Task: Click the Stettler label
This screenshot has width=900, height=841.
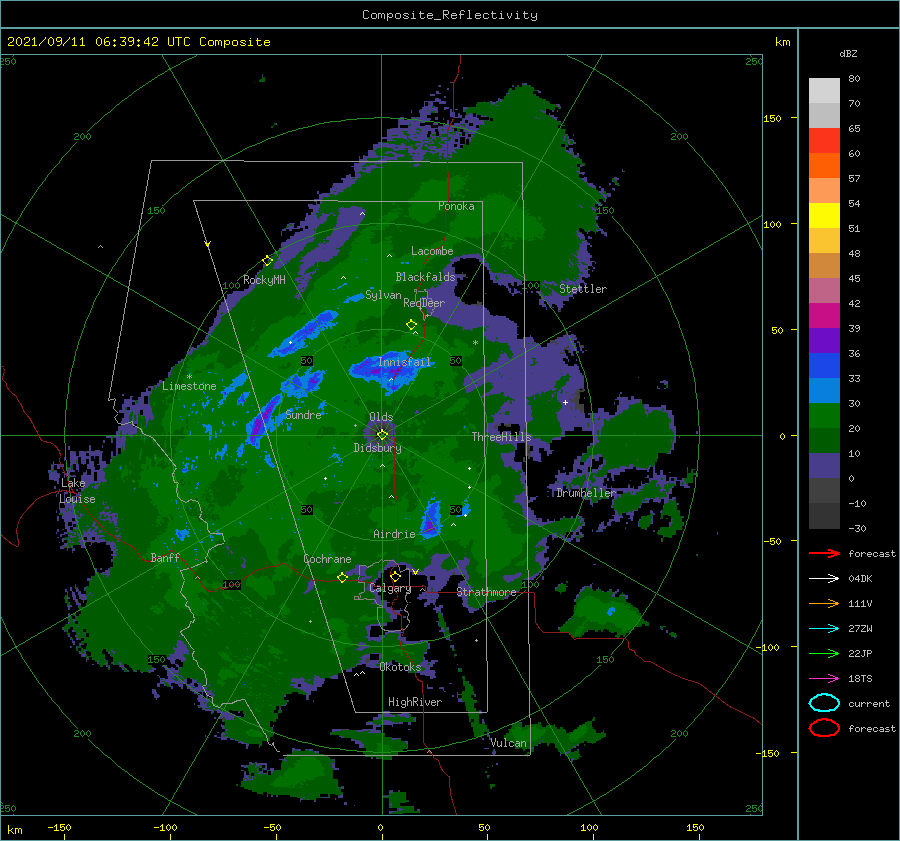Action: click(x=583, y=289)
